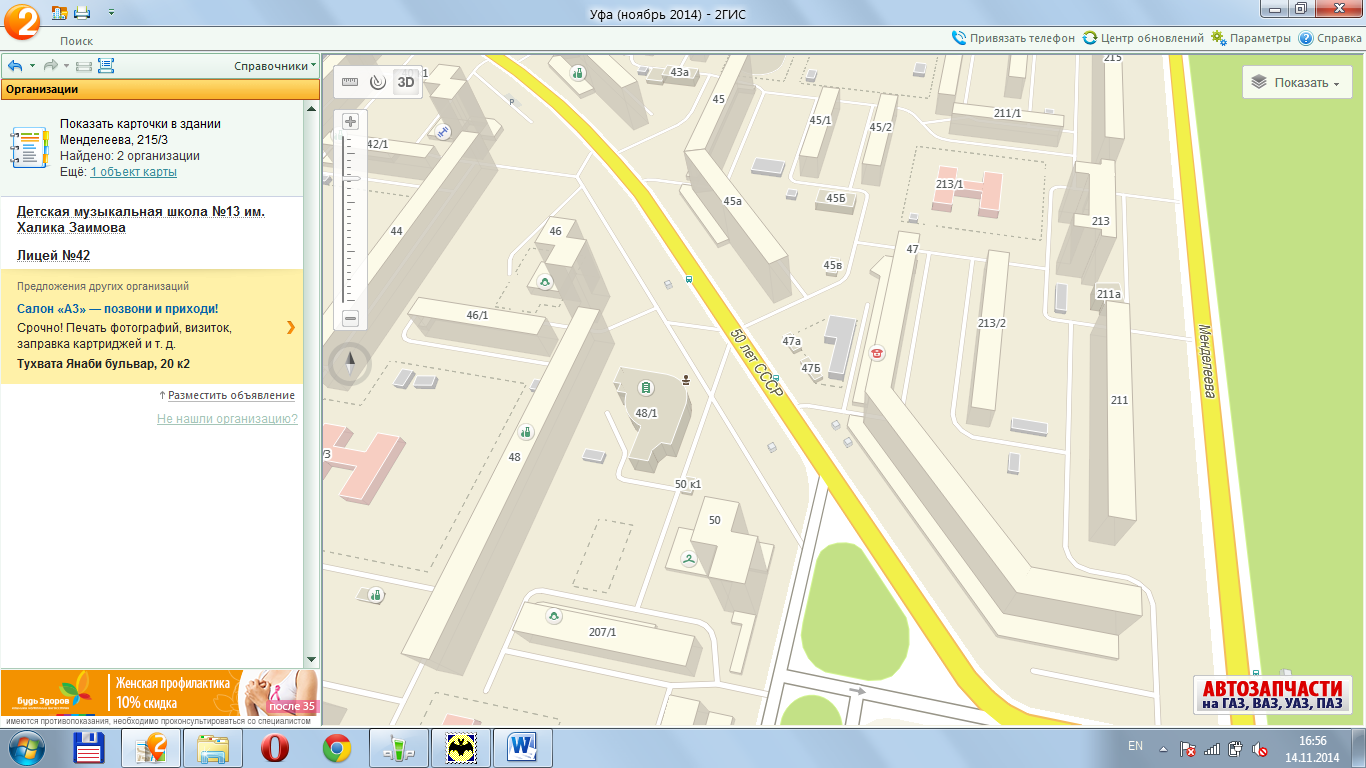Screen dimensions: 1366x768
Task: Open Салон «А3» advertisement link
Action: pyautogui.click(x=117, y=309)
